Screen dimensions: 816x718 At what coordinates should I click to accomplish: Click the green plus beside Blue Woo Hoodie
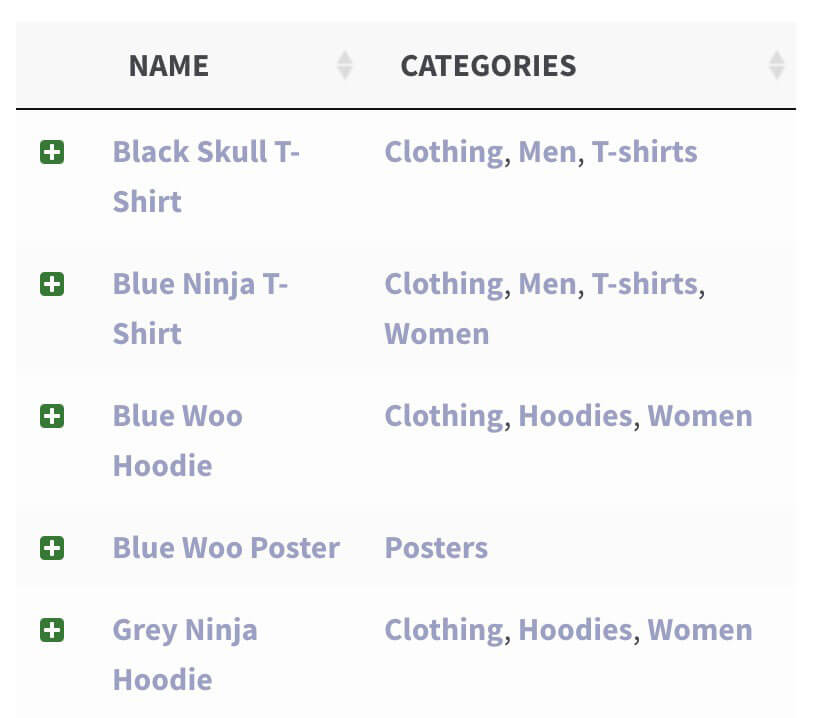tap(52, 416)
